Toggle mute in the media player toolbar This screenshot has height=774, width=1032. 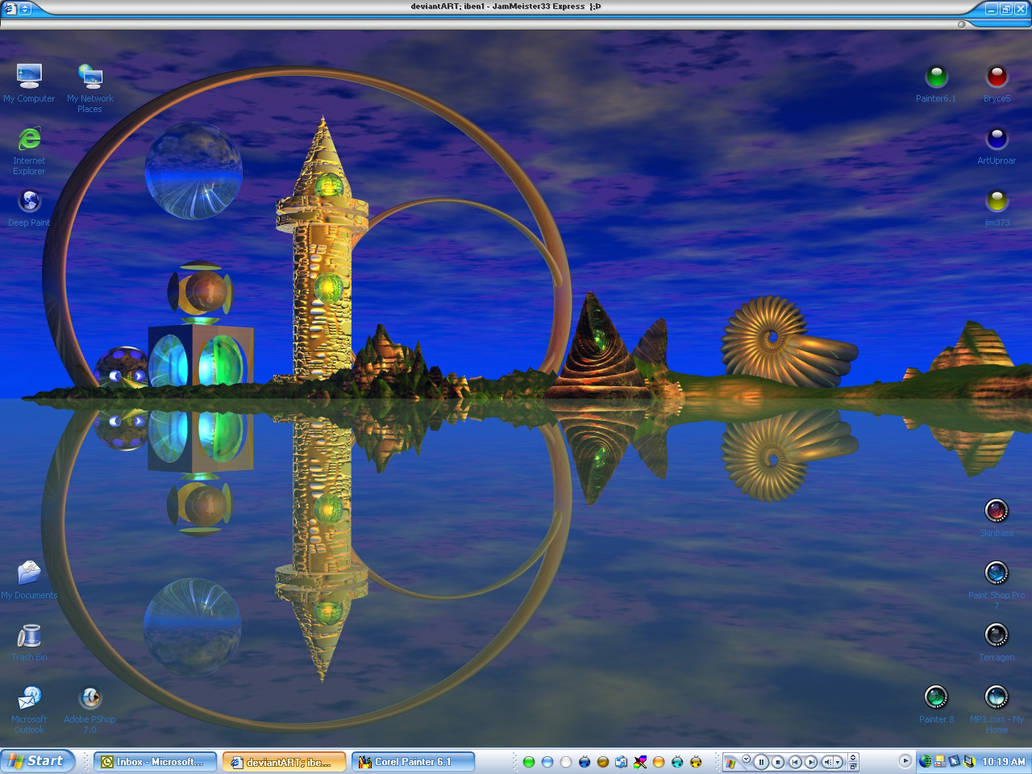(827, 762)
